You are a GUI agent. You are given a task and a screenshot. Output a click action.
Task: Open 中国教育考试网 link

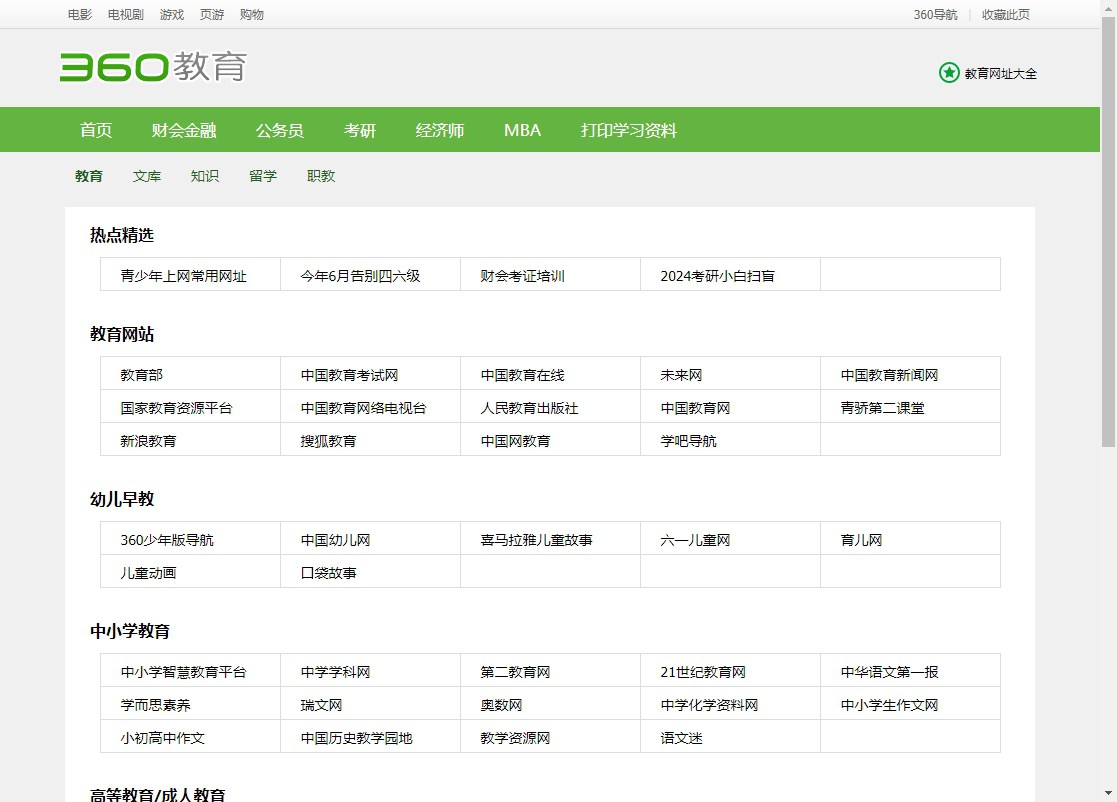(349, 375)
